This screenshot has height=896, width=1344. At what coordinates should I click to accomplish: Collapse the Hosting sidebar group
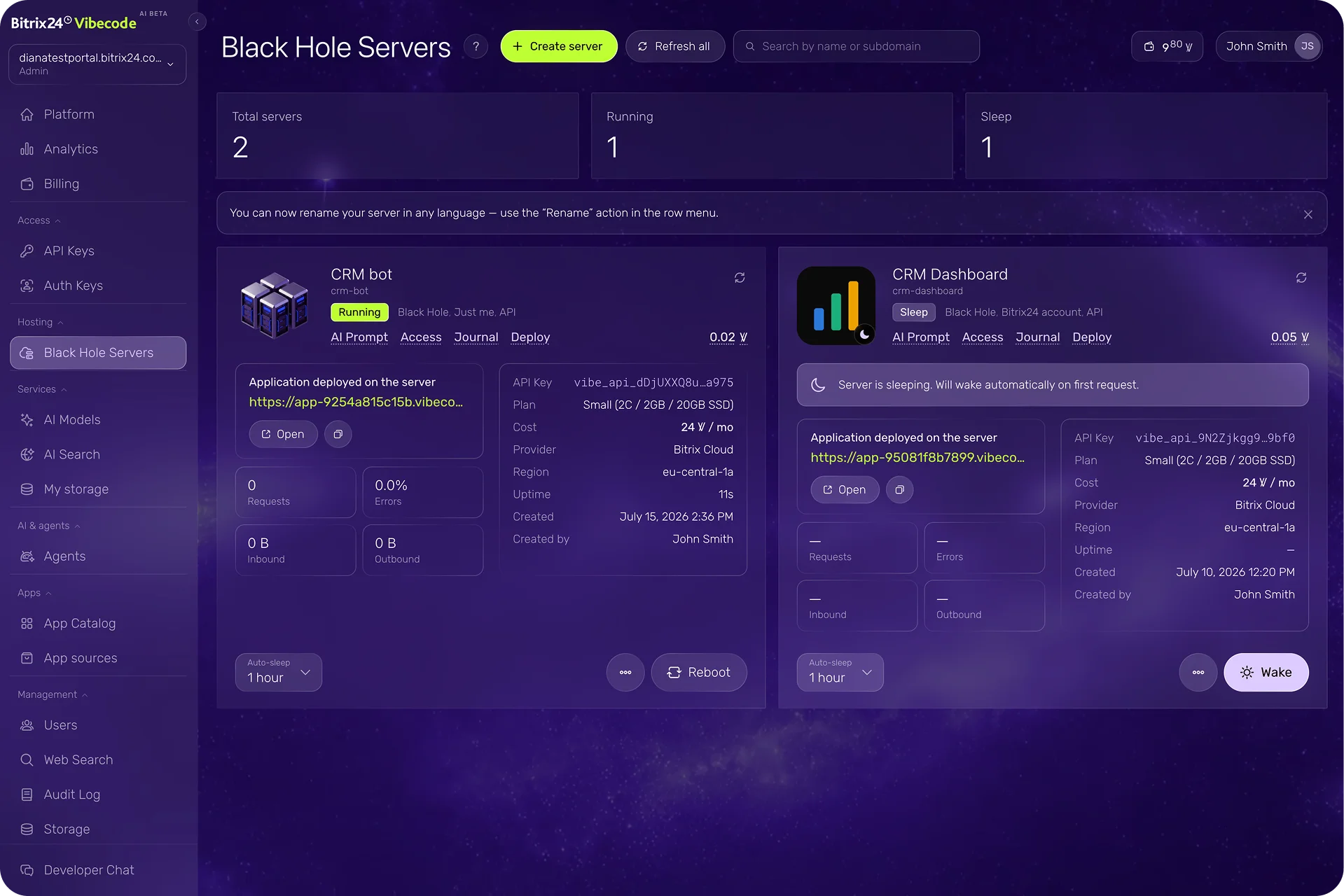[41, 322]
